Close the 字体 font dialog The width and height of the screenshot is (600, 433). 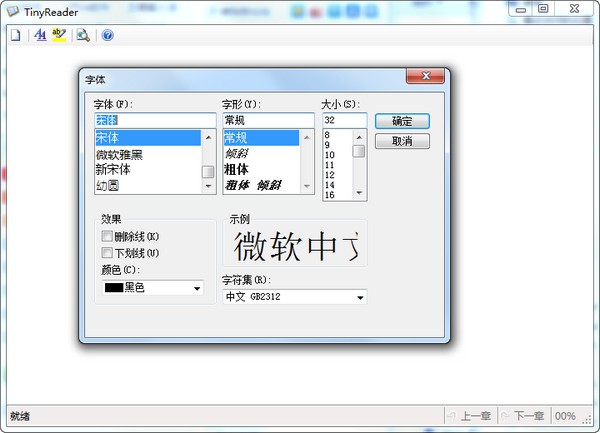point(426,76)
